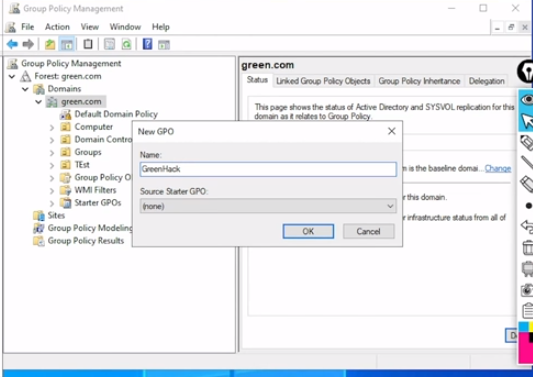Expand the Groups OU
The image size is (533, 377).
click(52, 153)
